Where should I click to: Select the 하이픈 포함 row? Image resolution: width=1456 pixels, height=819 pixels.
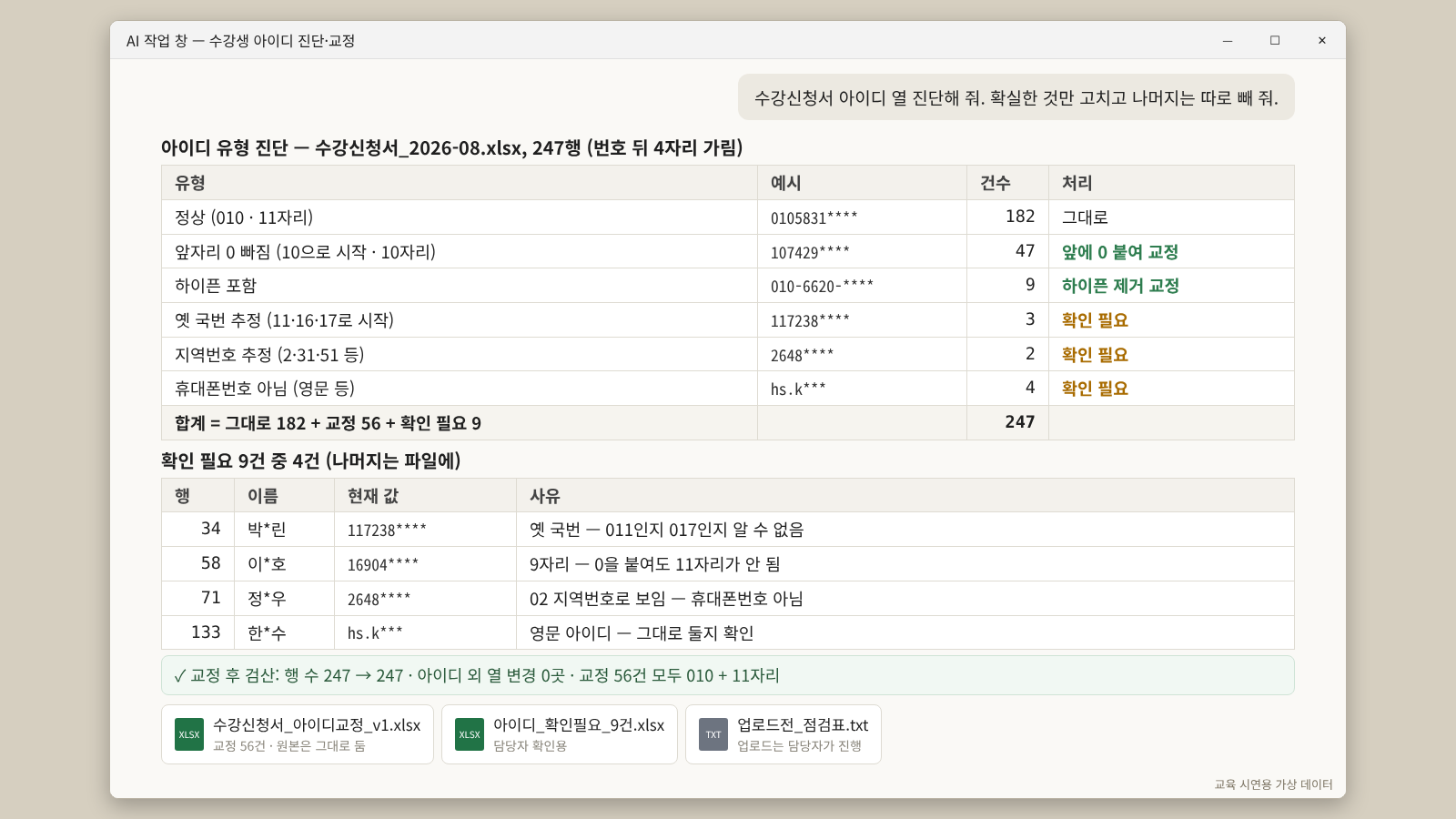coord(728,286)
